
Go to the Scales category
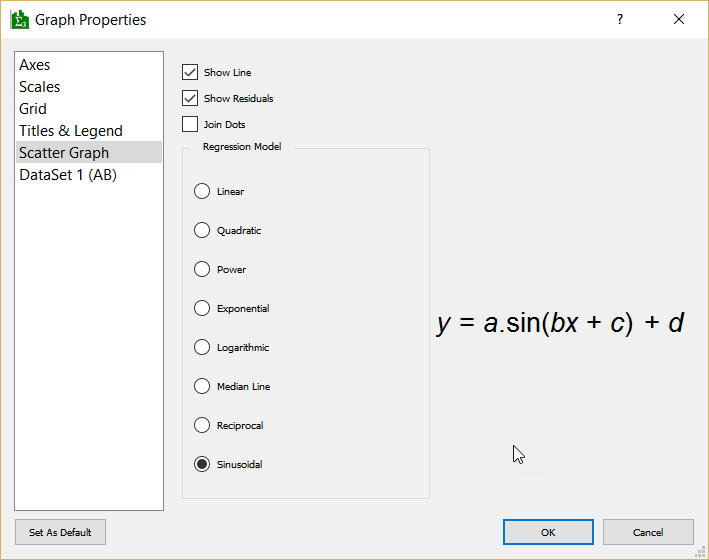pyautogui.click(x=40, y=87)
